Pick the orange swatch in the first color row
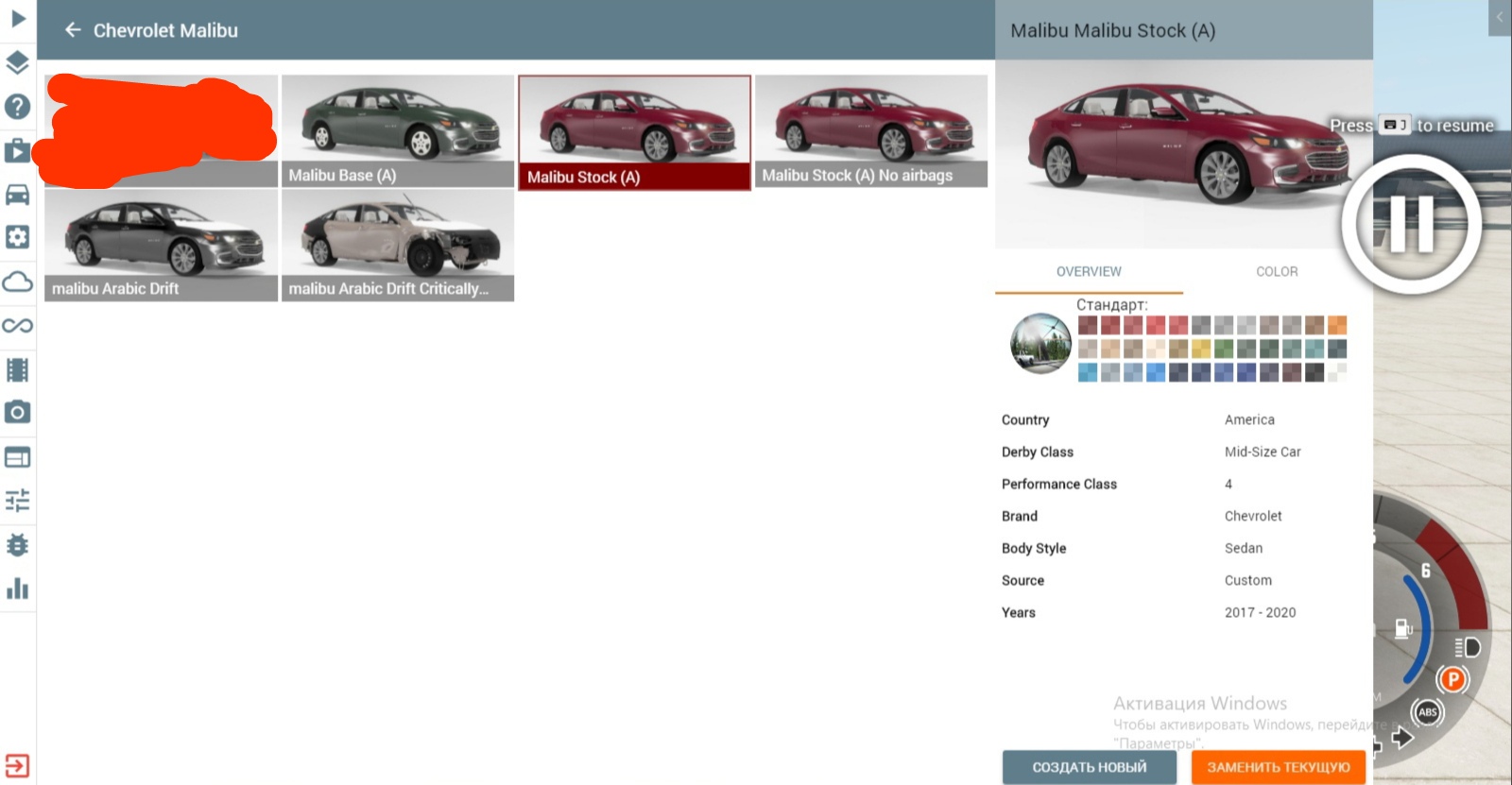 tap(1336, 326)
